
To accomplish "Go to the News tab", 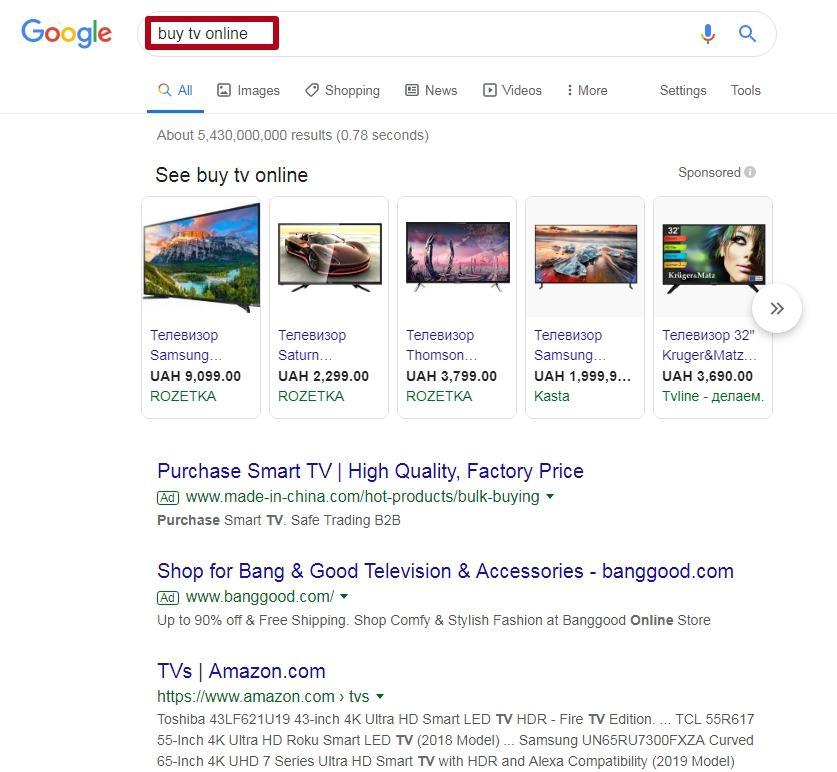I will pos(431,90).
